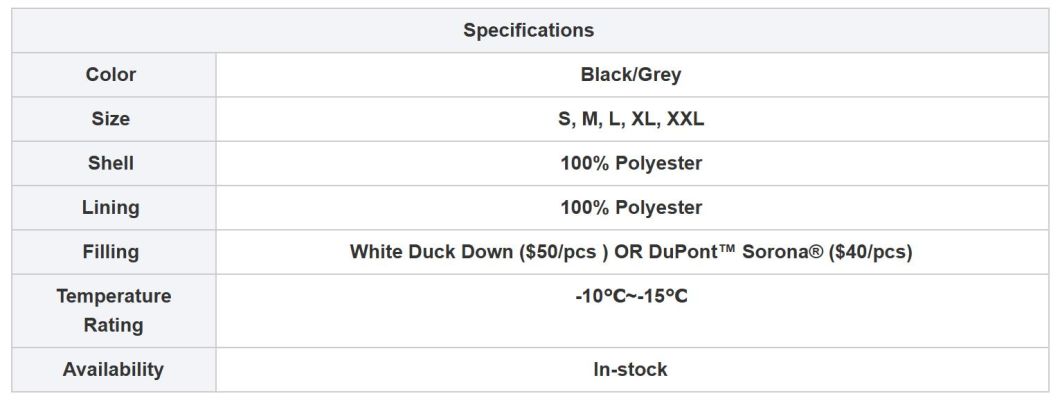Image resolution: width=1060 pixels, height=414 pixels.
Task: Click the Shell 100% Polyester value
Action: click(631, 163)
